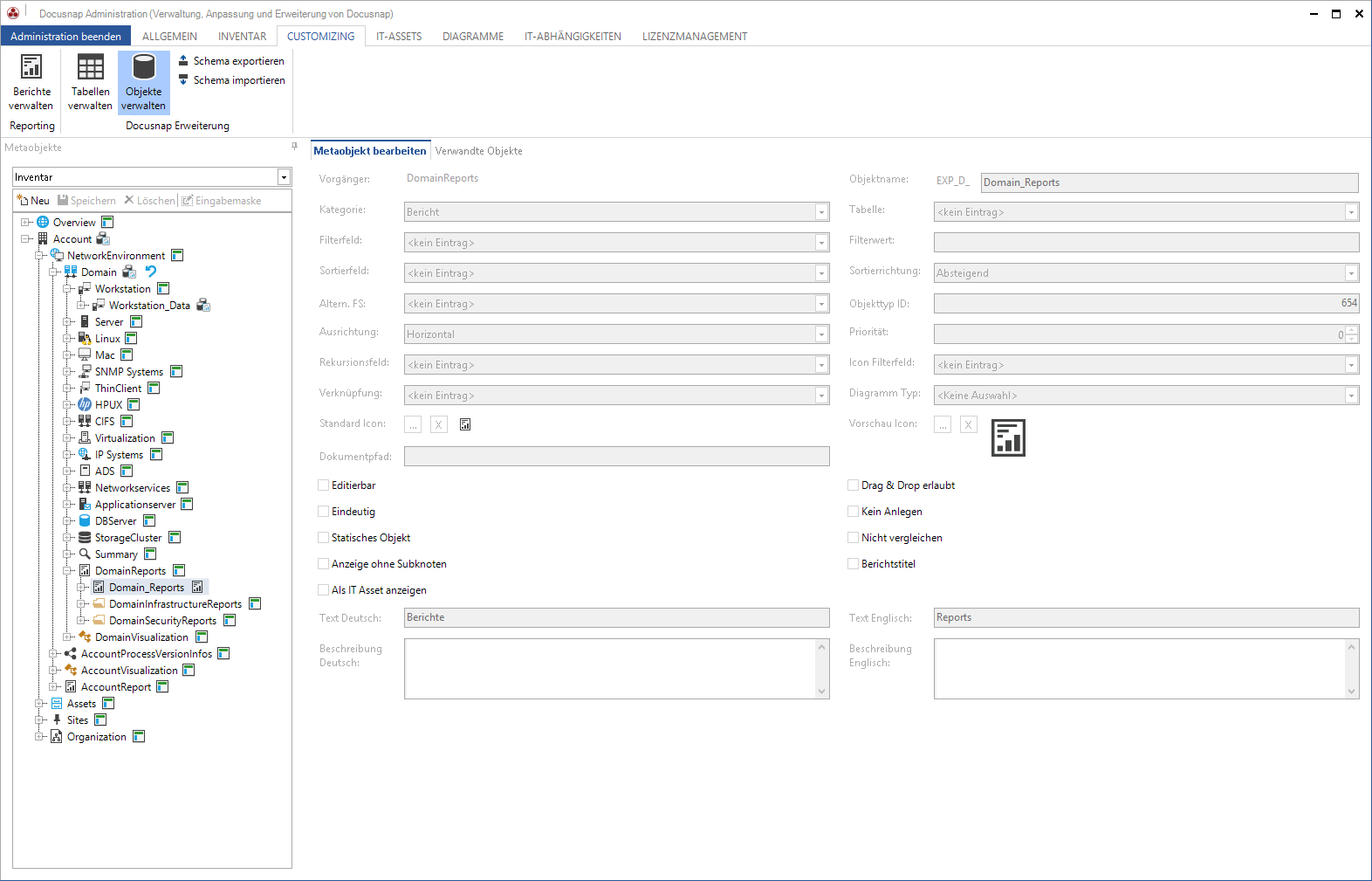Open the IT-ASSETS ribbon tab
Screen dimensions: 1372x881
point(399,37)
